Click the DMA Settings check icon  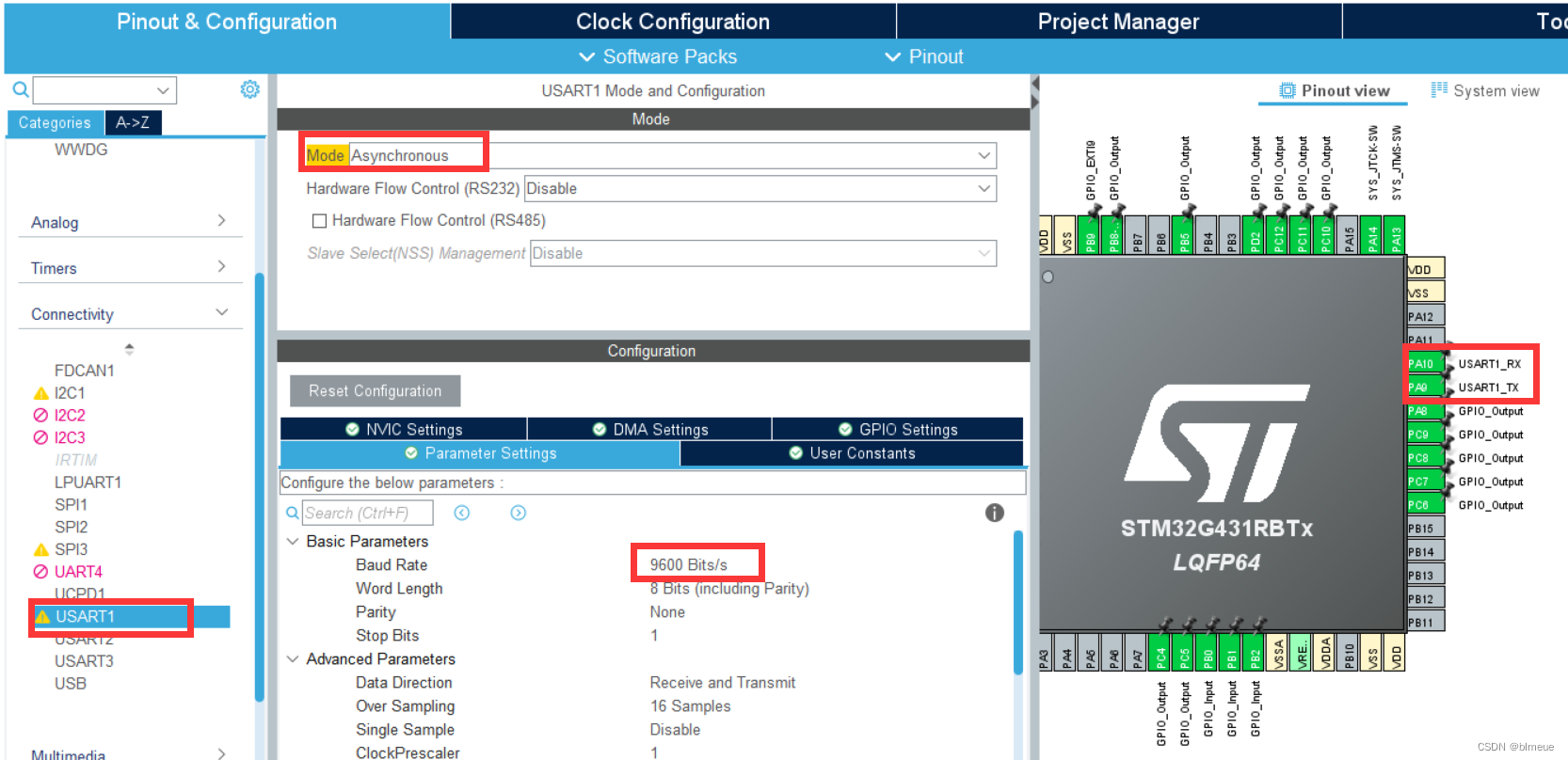pos(600,429)
